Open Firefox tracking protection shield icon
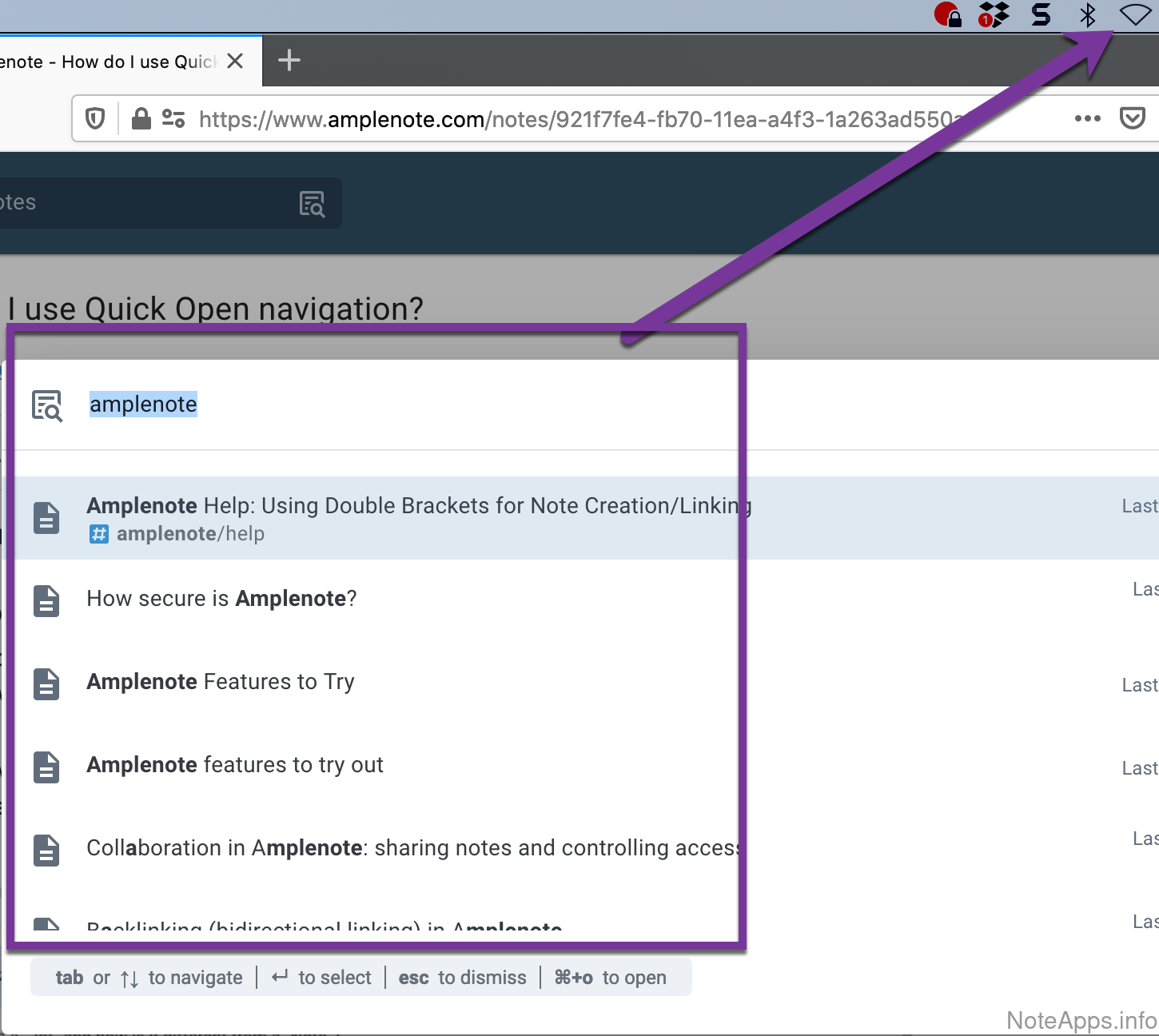Viewport: 1159px width, 1036px height. pos(95,119)
